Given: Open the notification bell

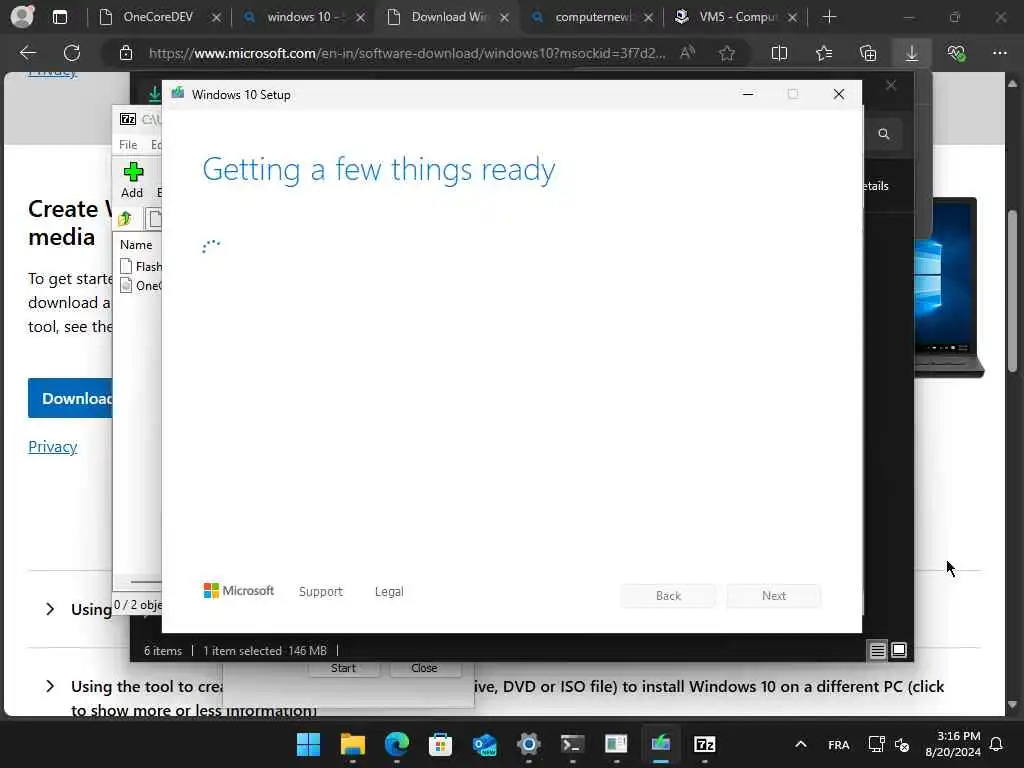Looking at the screenshot, I should pyautogui.click(x=997, y=744).
